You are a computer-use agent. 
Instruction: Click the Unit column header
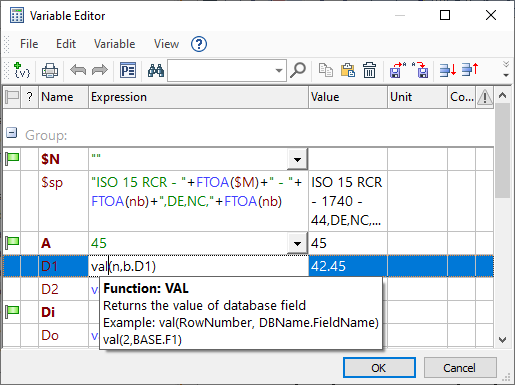coord(417,97)
